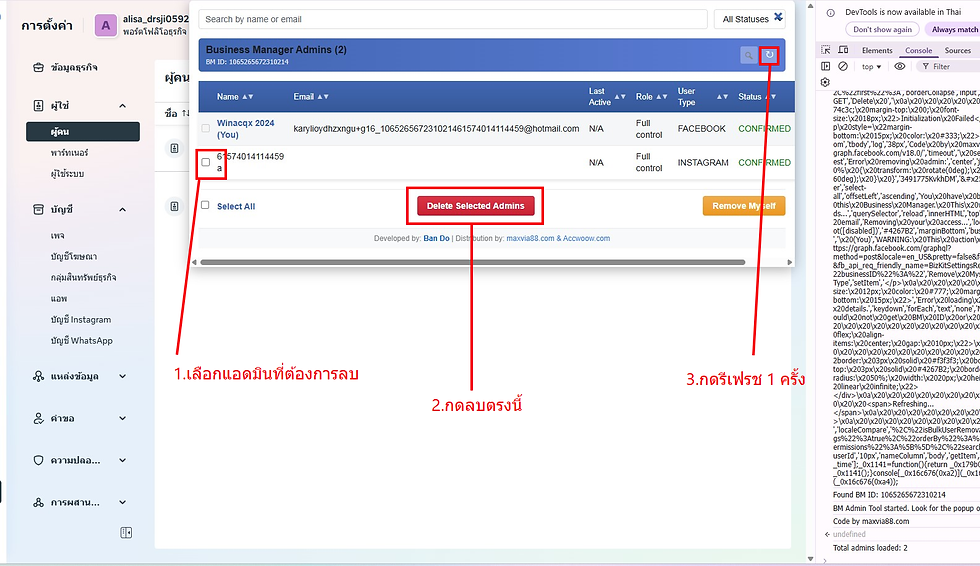Screen dimensions: 980x566
Task: Open the DevTools top context dropdown
Action: click(x=871, y=67)
